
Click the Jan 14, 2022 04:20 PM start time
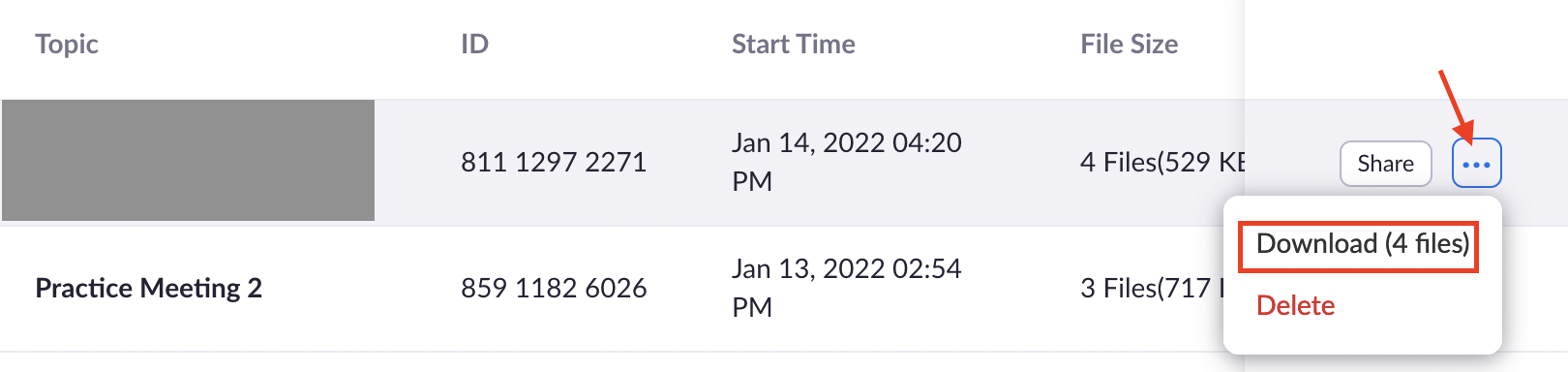[x=846, y=162]
